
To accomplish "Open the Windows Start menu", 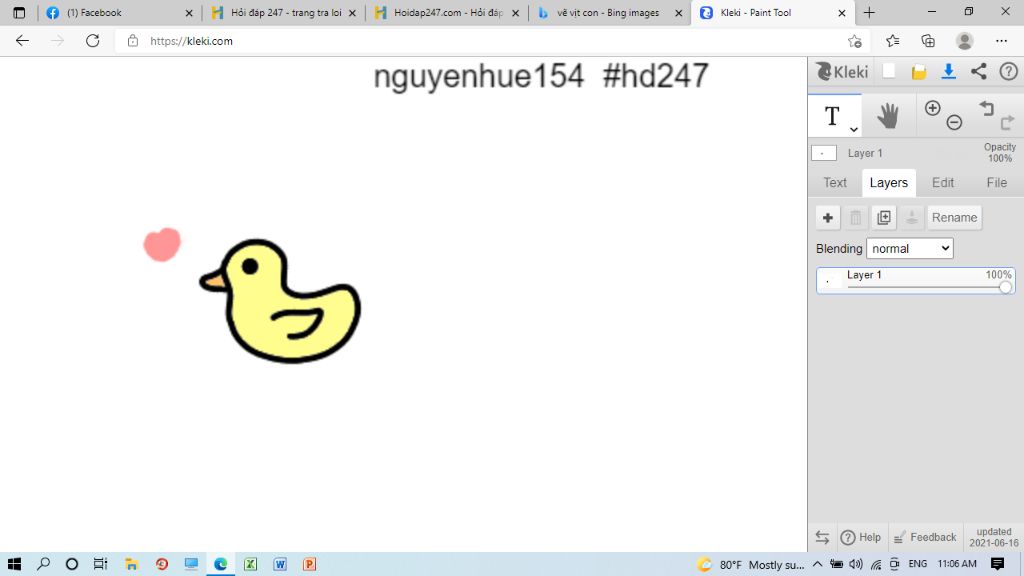I will tap(14, 564).
